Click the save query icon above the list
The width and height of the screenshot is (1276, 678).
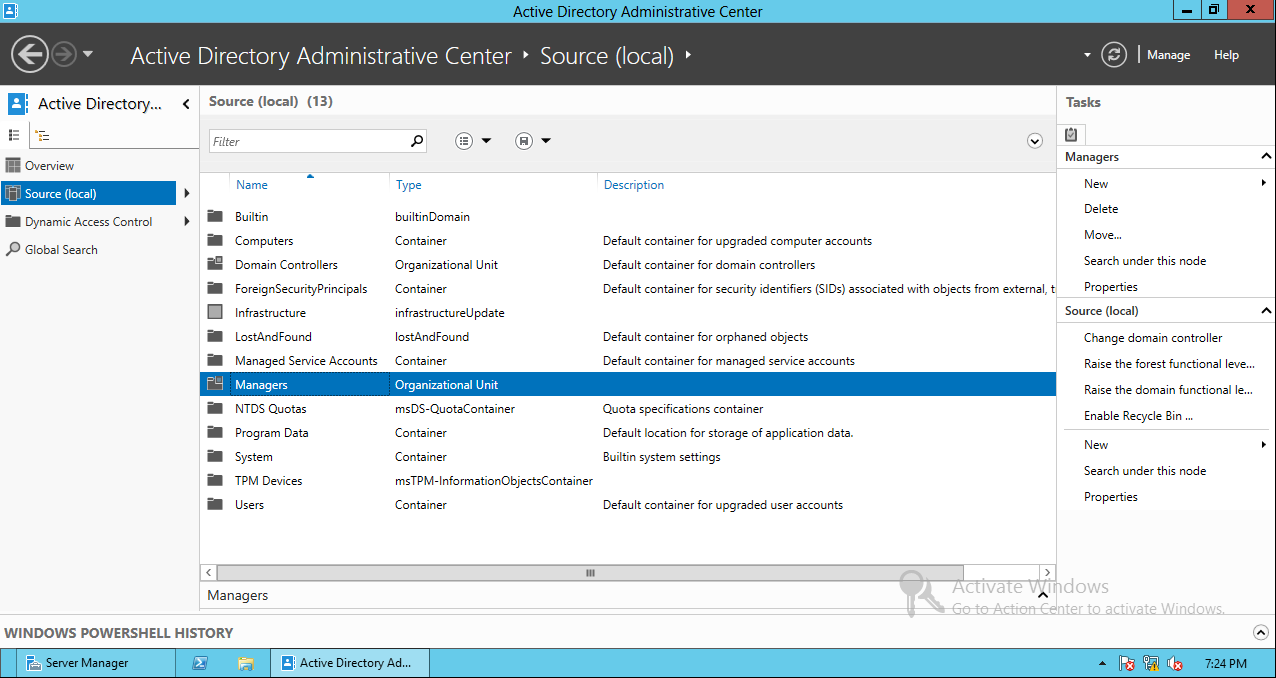pyautogui.click(x=522, y=140)
